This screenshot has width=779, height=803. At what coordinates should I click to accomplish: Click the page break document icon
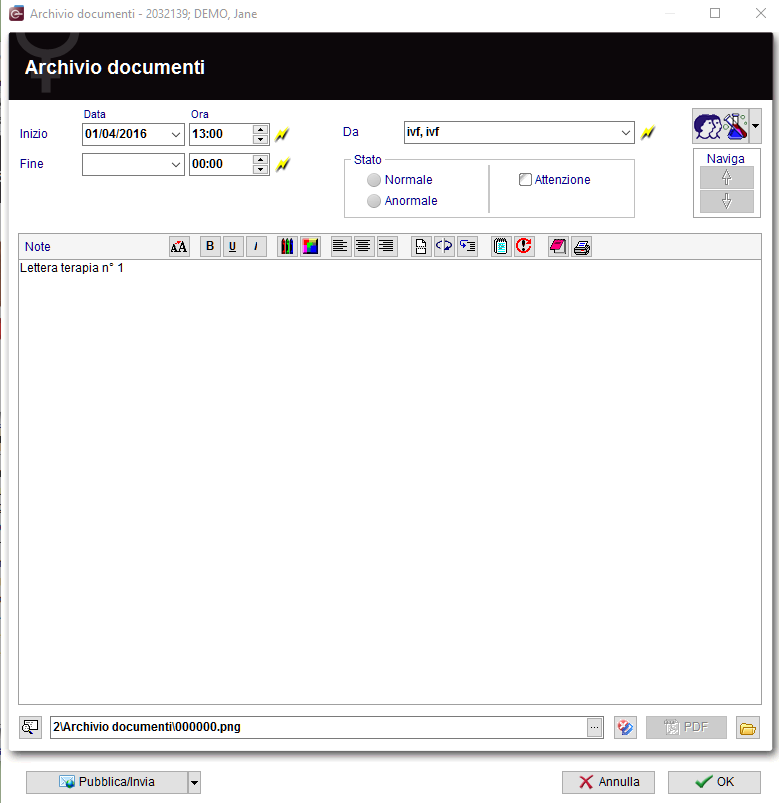click(x=420, y=246)
